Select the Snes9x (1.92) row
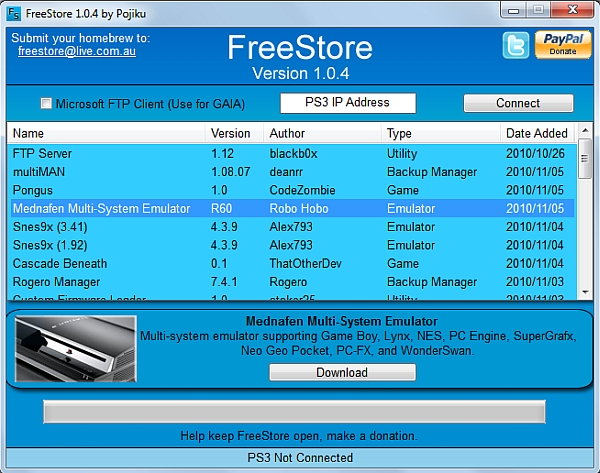This screenshot has width=600, height=473. (292, 245)
